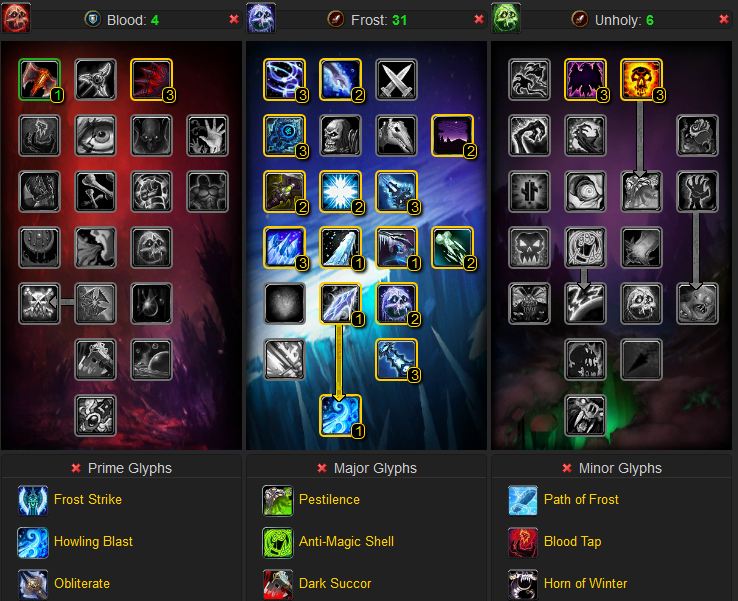The width and height of the screenshot is (738, 601).
Task: Click the purple winged talent in the Unholy tree
Action: (x=585, y=79)
